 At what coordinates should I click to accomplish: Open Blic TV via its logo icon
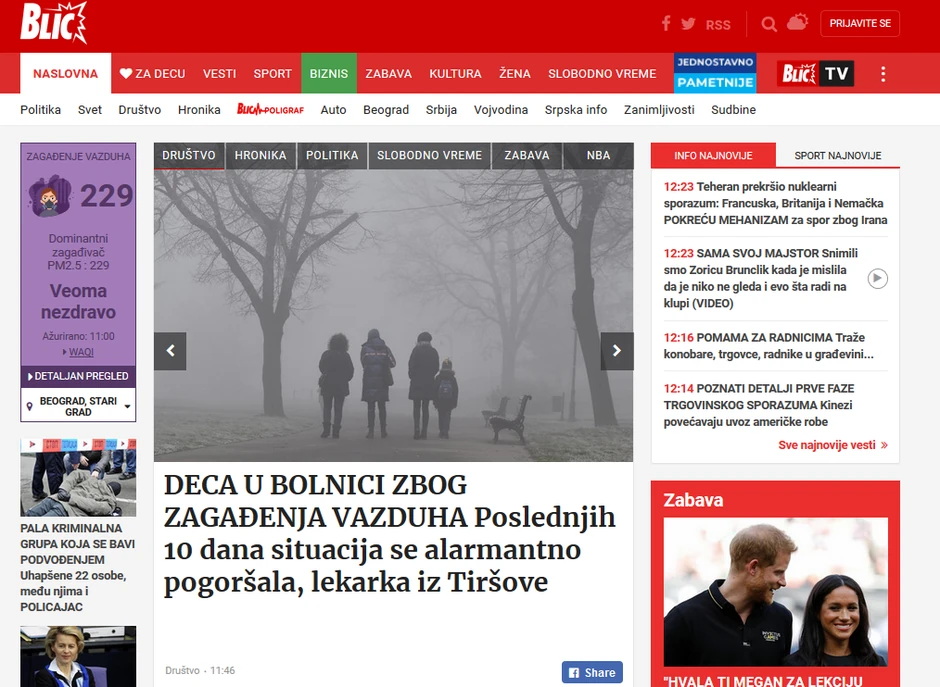[x=815, y=73]
